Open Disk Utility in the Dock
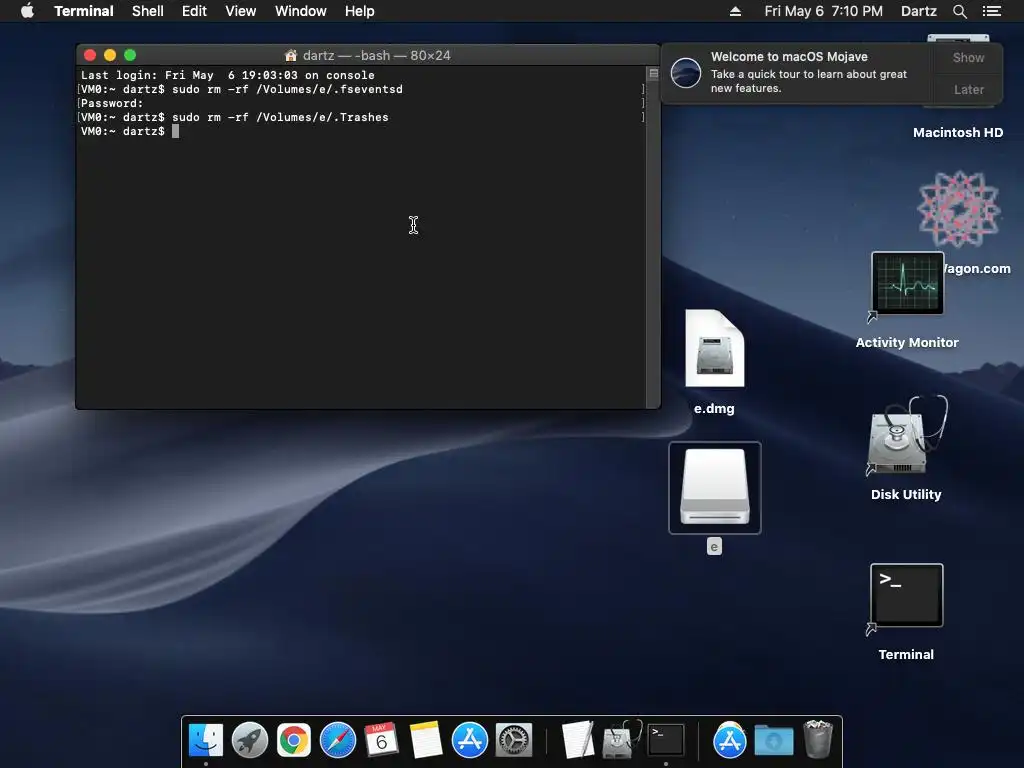Image resolution: width=1024 pixels, height=768 pixels. tap(622, 740)
